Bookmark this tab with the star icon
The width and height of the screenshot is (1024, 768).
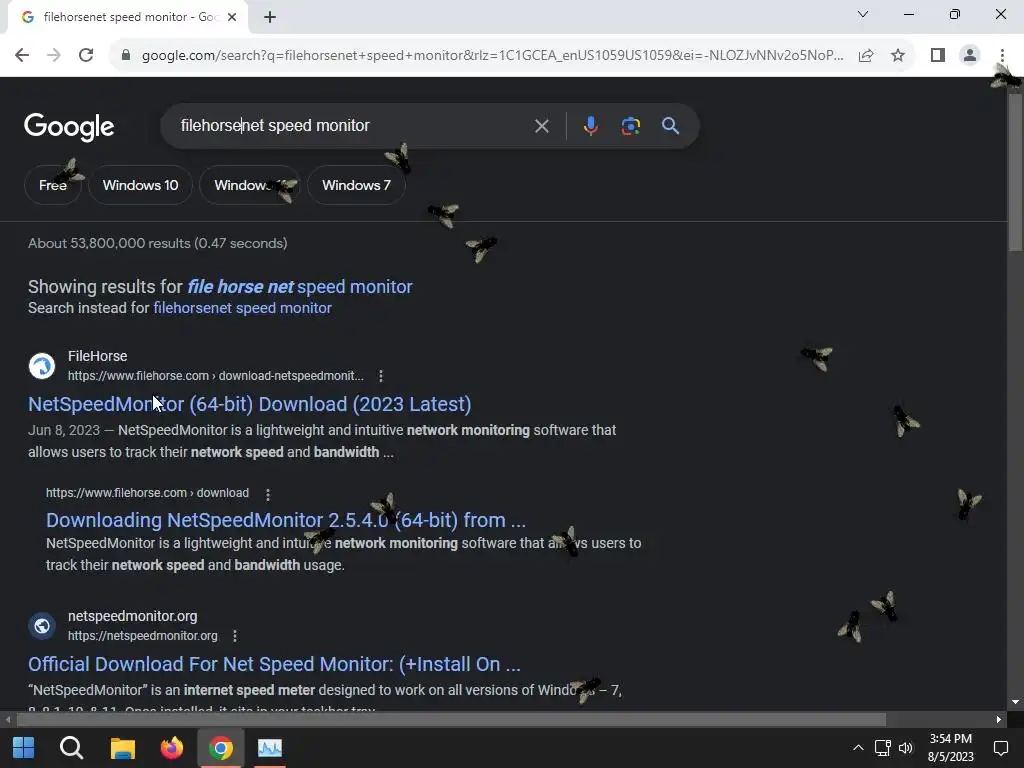coord(898,55)
